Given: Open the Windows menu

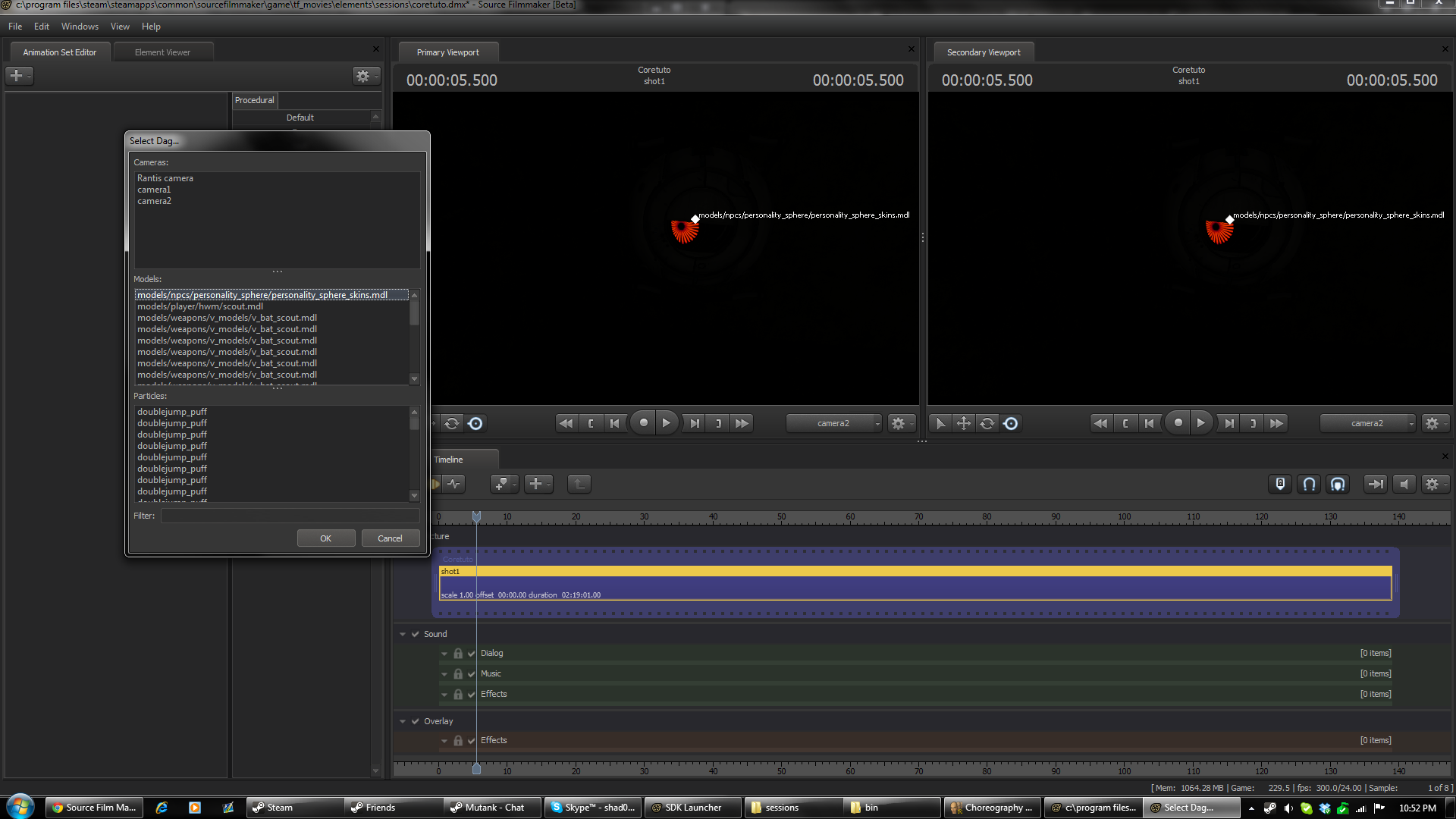Looking at the screenshot, I should click(x=80, y=27).
